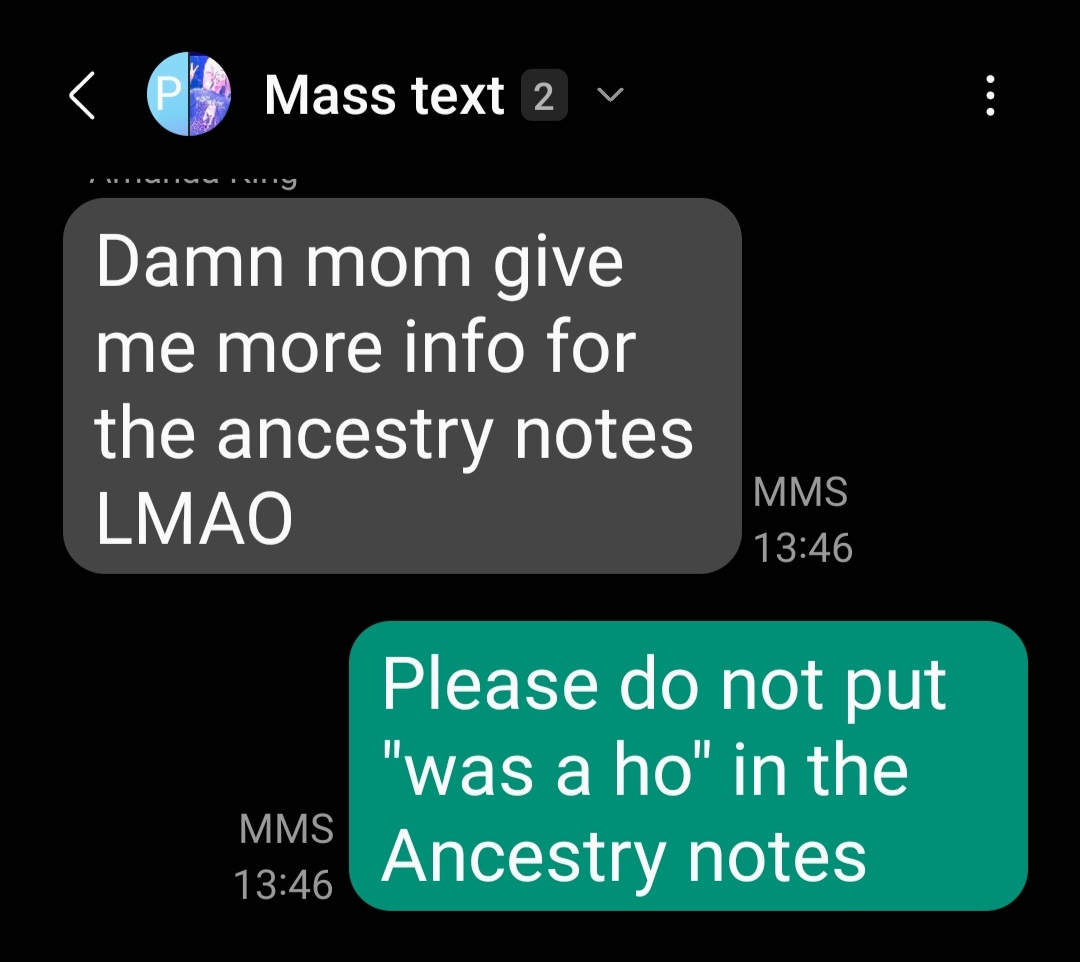Go back using the left arrow
The image size is (1080, 962).
[83, 96]
